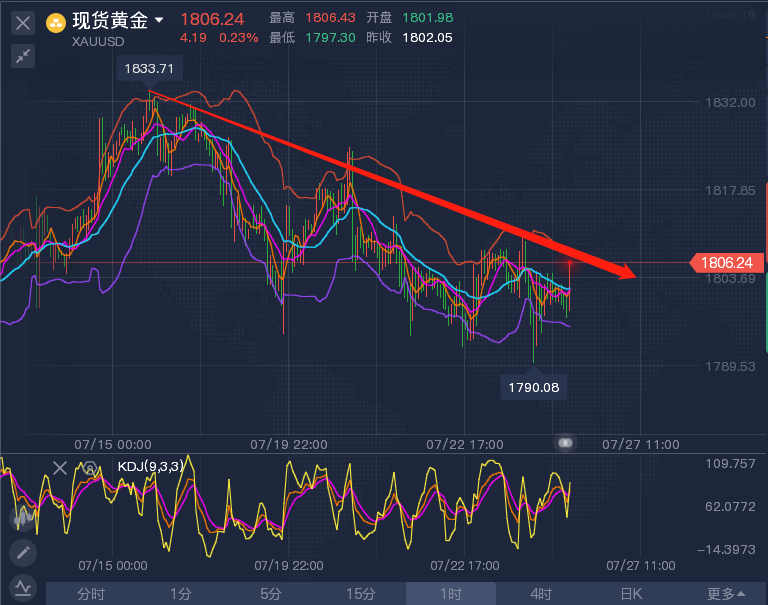
Task: Select the 1时 timeframe
Action: pos(451,594)
